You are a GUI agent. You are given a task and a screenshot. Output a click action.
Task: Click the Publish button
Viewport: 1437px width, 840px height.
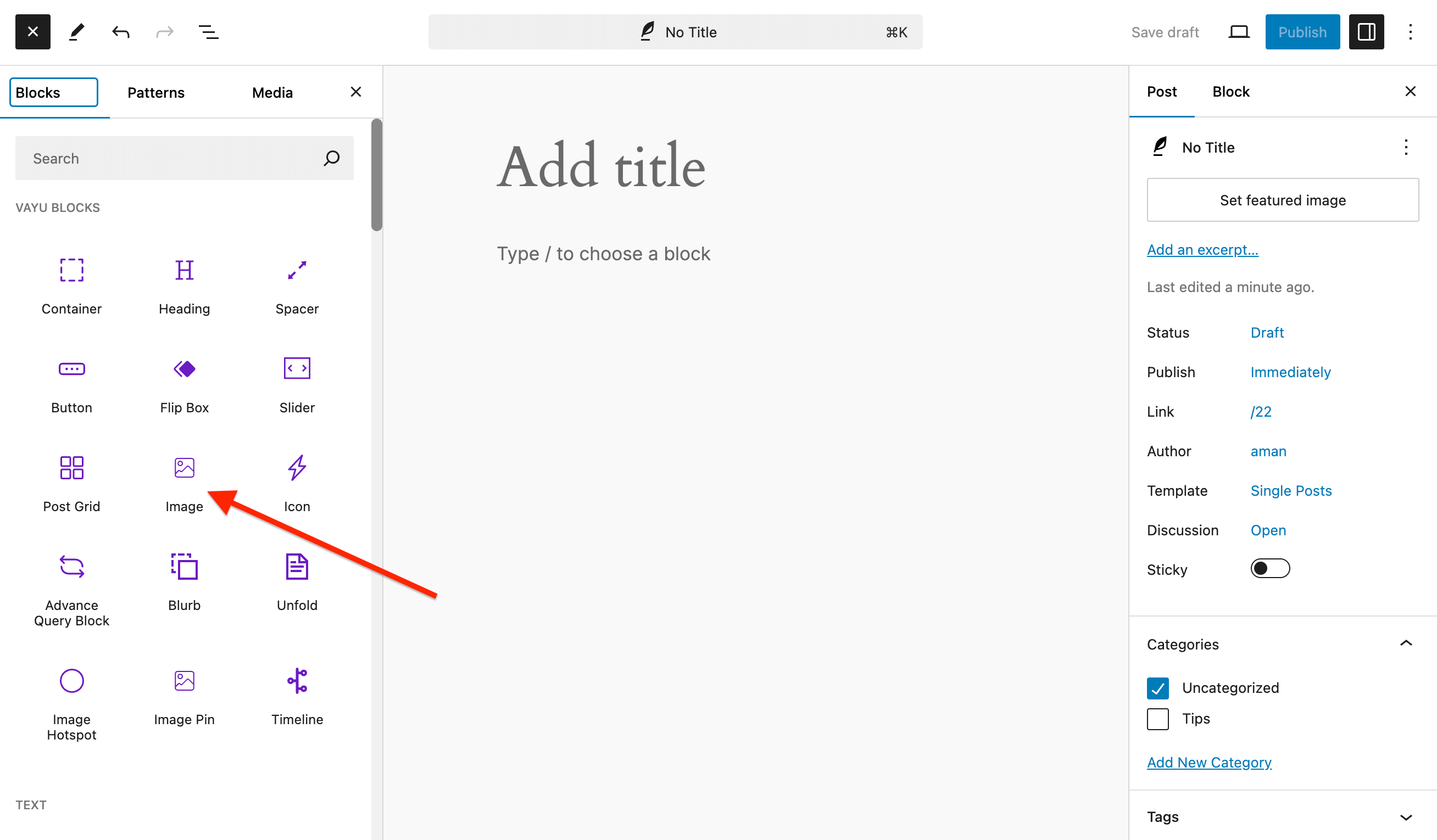pos(1302,32)
